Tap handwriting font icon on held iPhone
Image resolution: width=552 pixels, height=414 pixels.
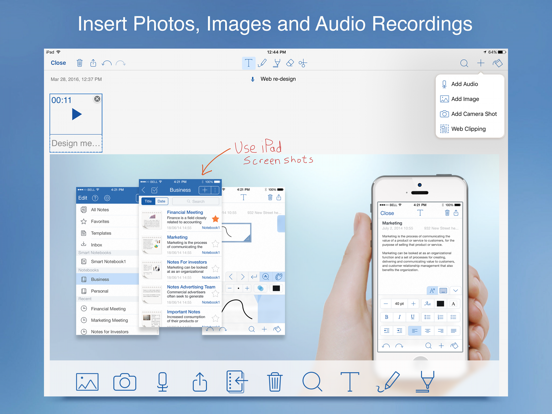pos(428,303)
